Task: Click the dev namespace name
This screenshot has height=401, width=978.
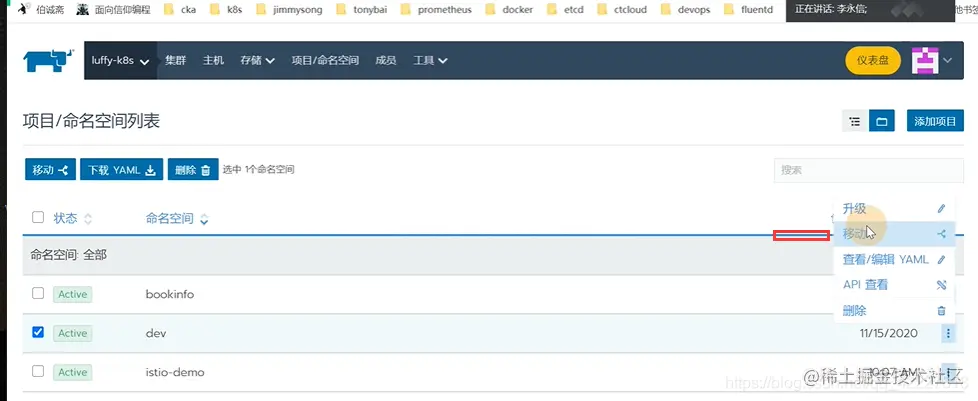Action: [156, 333]
